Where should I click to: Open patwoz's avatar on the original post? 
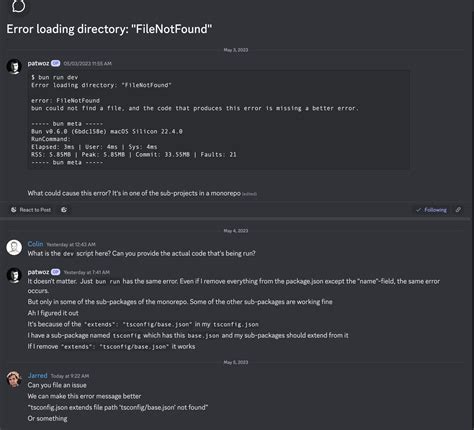14,66
